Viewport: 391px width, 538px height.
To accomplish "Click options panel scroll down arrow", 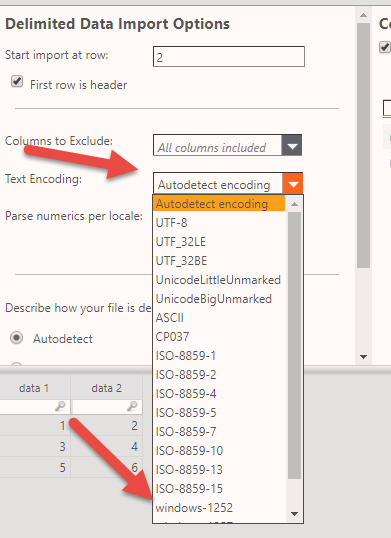I will [x=364, y=357].
